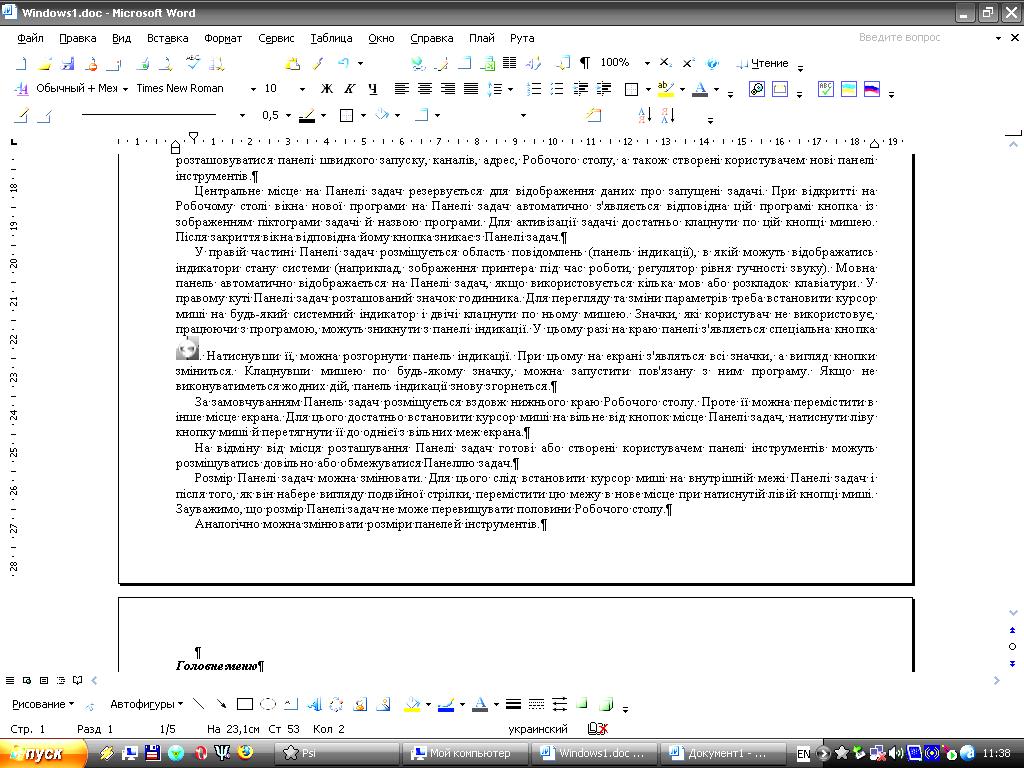Click the Subscript X₂ button

665,63
